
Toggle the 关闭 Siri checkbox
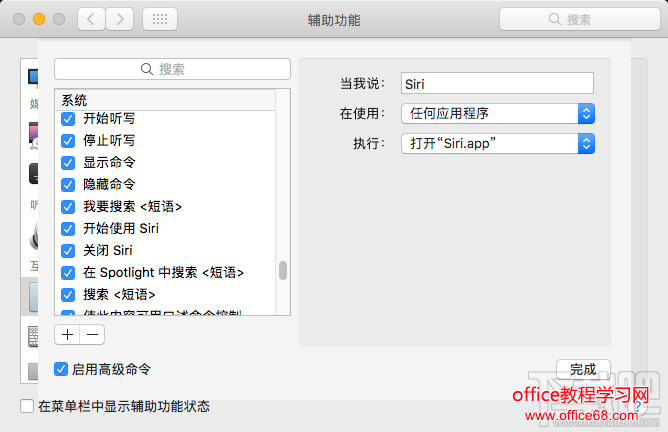coord(68,251)
